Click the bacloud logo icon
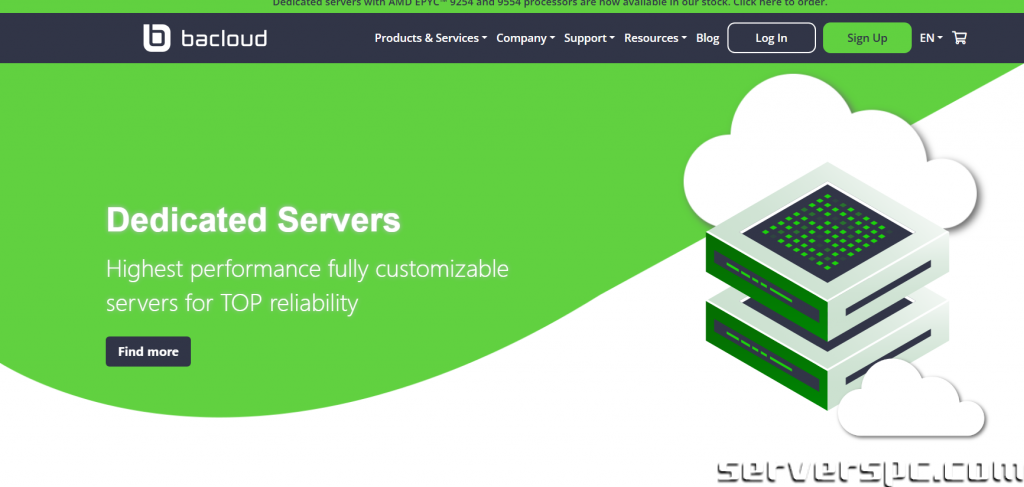Viewport: 1024px width, 487px height. click(x=158, y=38)
